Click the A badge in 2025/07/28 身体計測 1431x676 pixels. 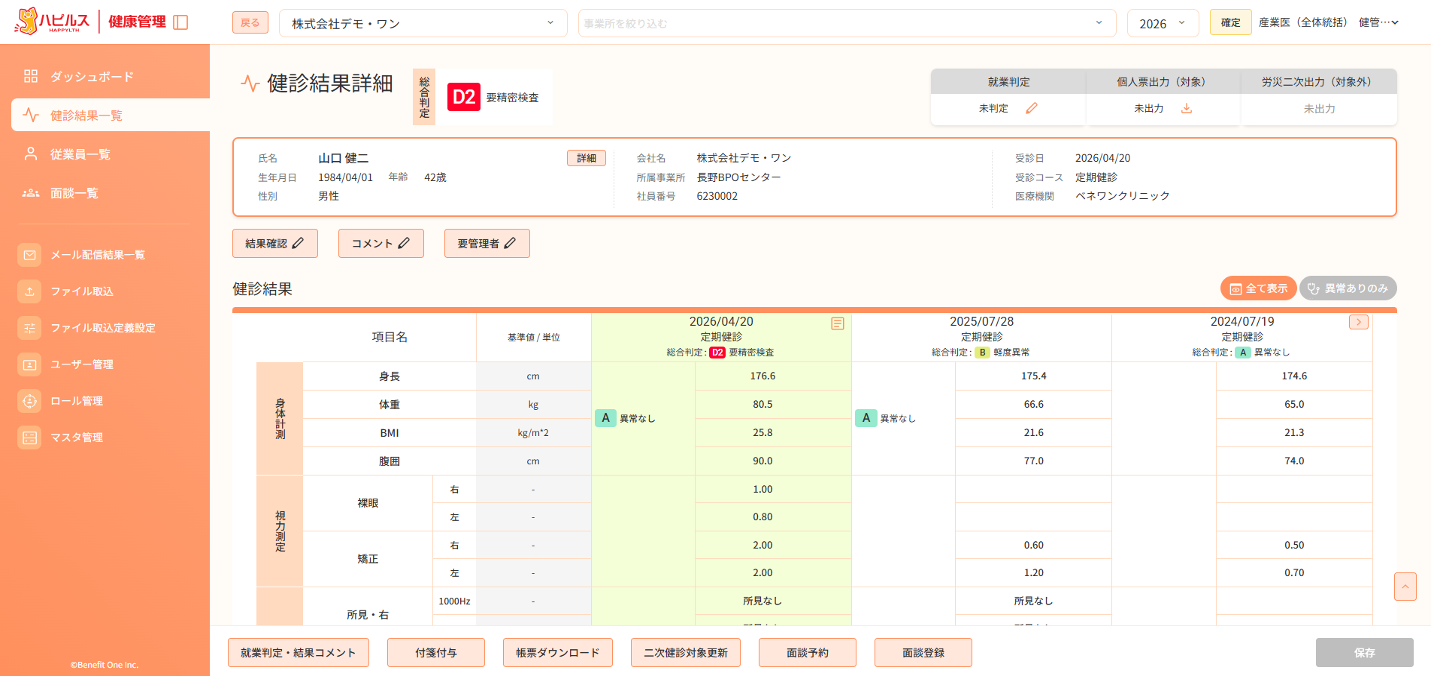tap(865, 418)
